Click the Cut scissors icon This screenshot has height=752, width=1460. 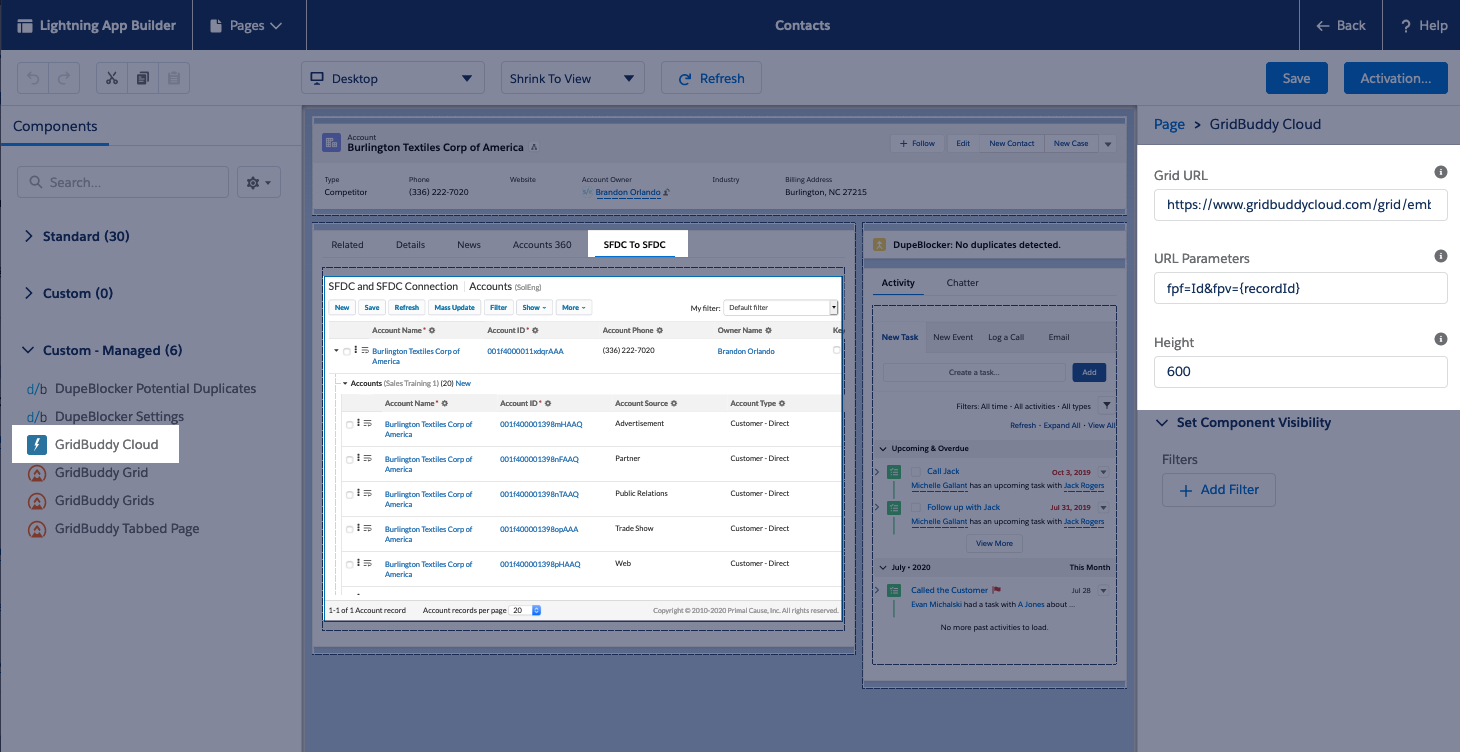pos(112,78)
